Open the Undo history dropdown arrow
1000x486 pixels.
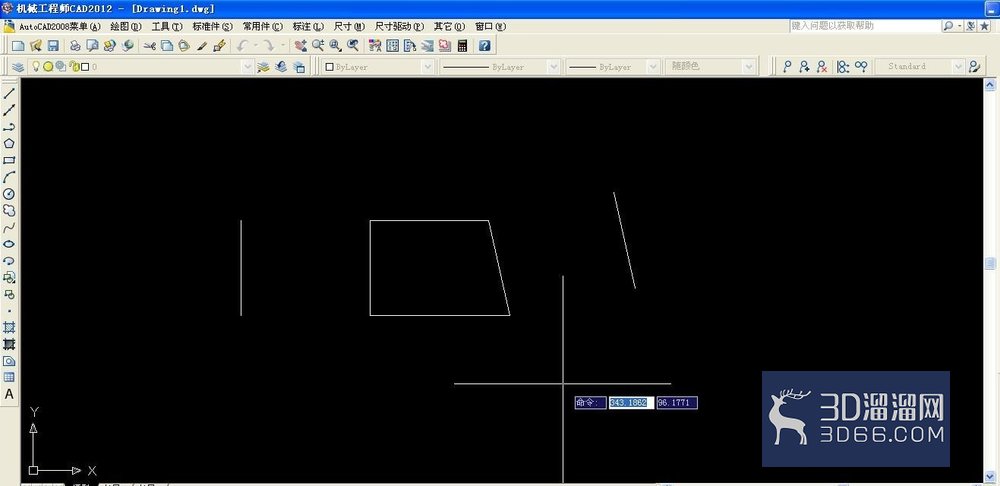coord(256,45)
